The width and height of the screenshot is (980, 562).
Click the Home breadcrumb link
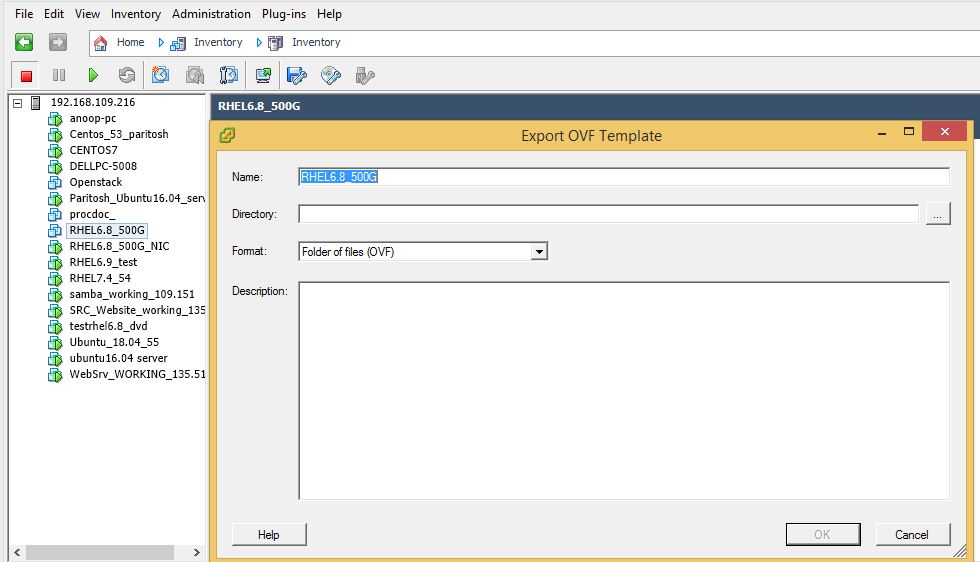(130, 43)
